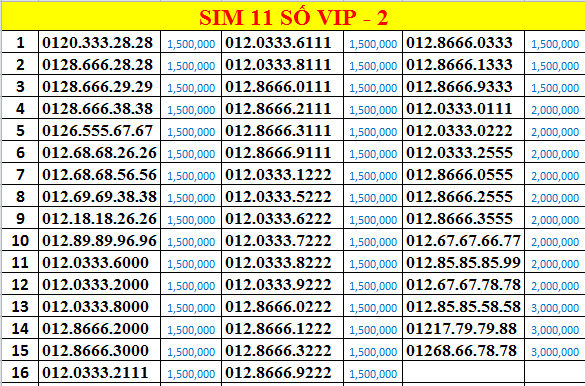
Task: Select the 3,000,000 price beside 01217.79.79.88
Action: pyautogui.click(x=555, y=330)
